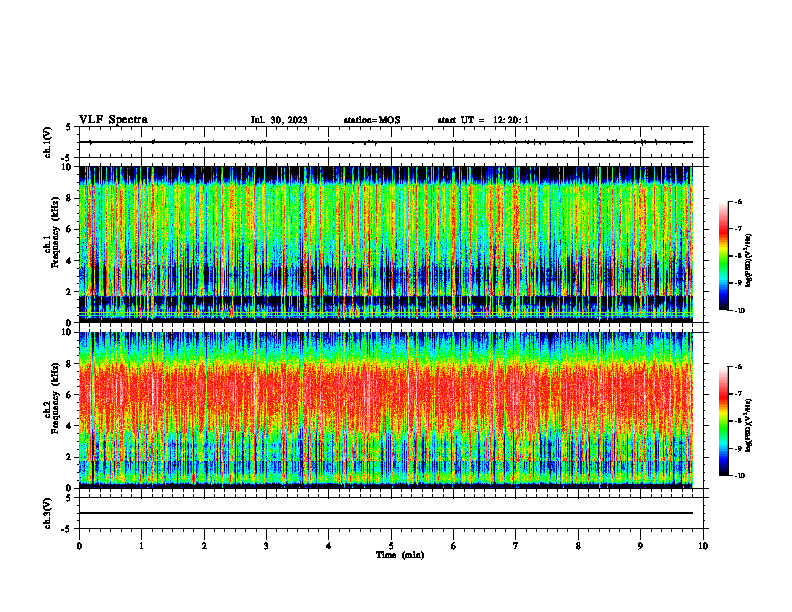Click the ch.3 flat waveform trace
Viewport: 792px width, 612px height.
386,513
